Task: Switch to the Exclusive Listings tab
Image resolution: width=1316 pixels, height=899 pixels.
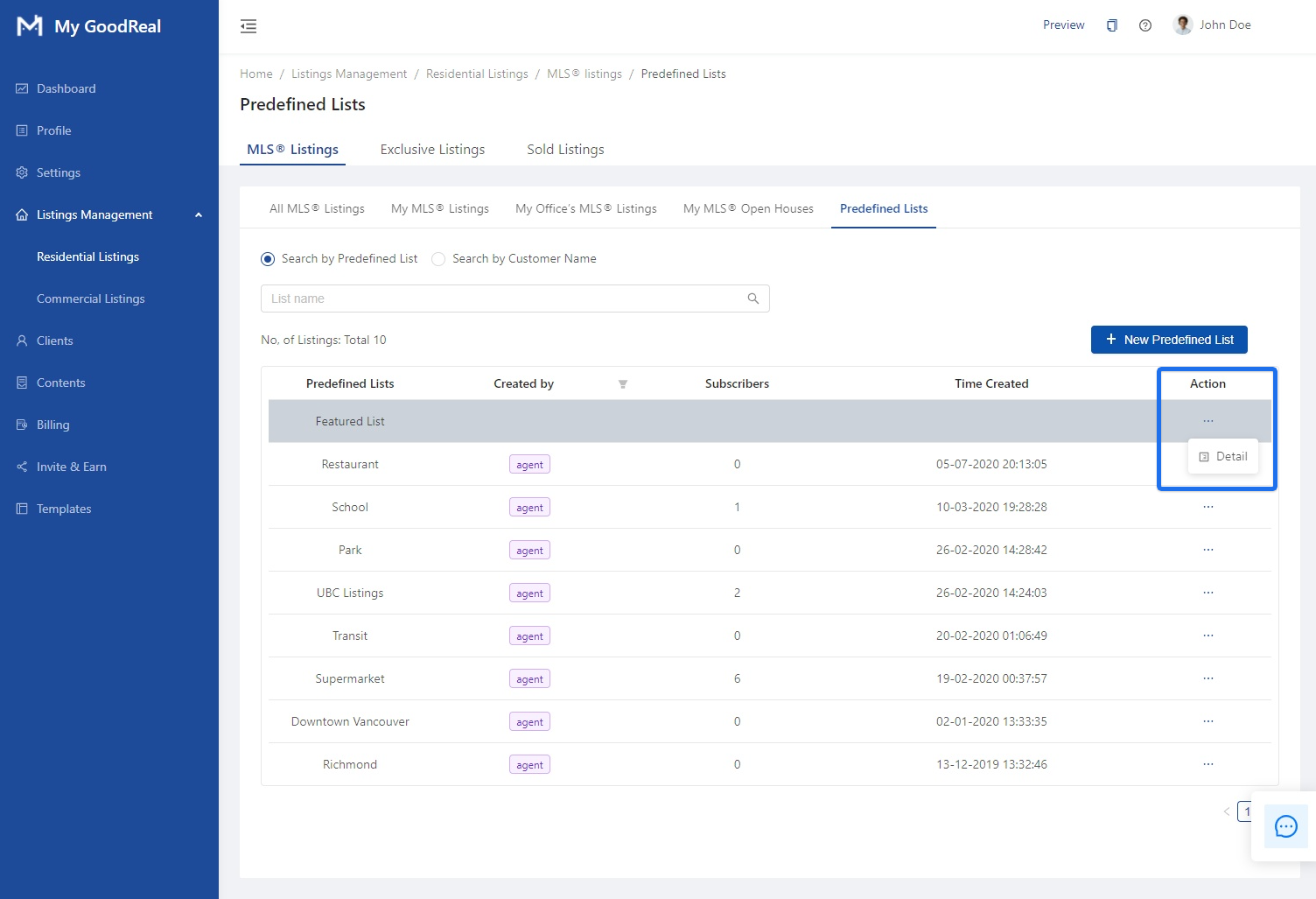Action: click(432, 150)
